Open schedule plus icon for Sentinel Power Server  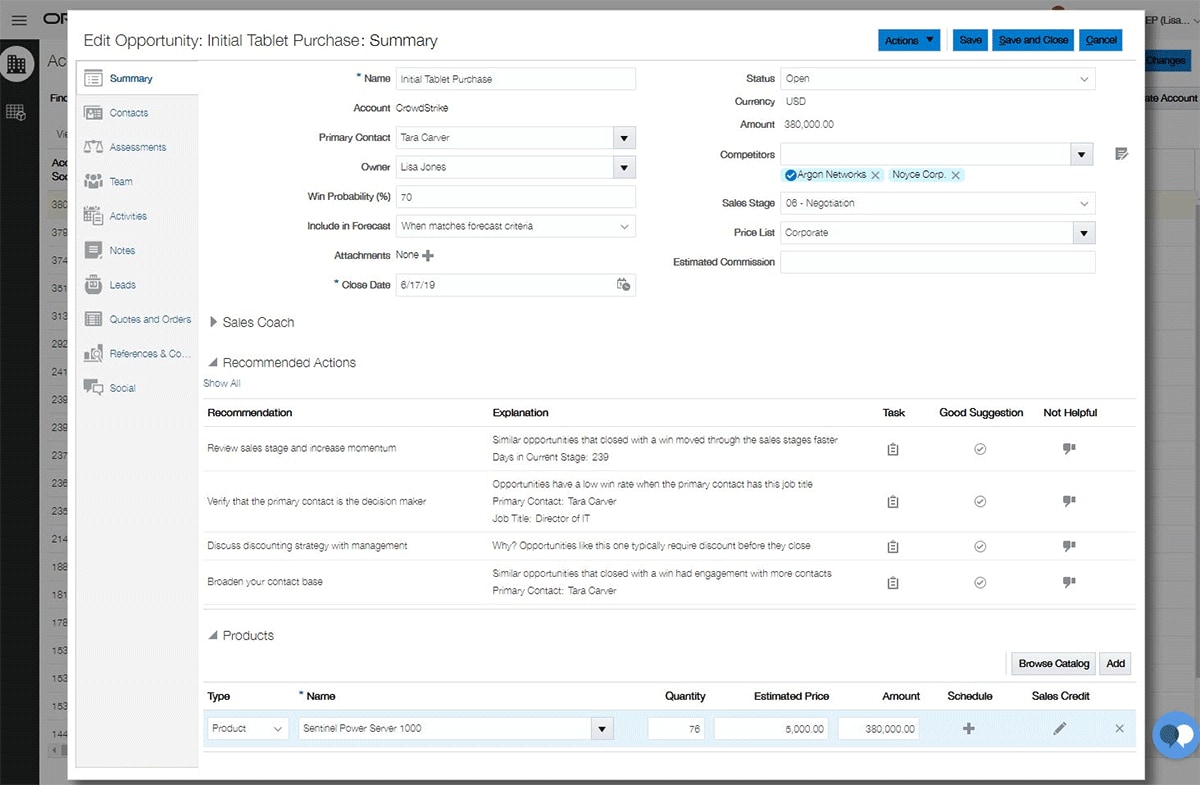[x=968, y=729]
